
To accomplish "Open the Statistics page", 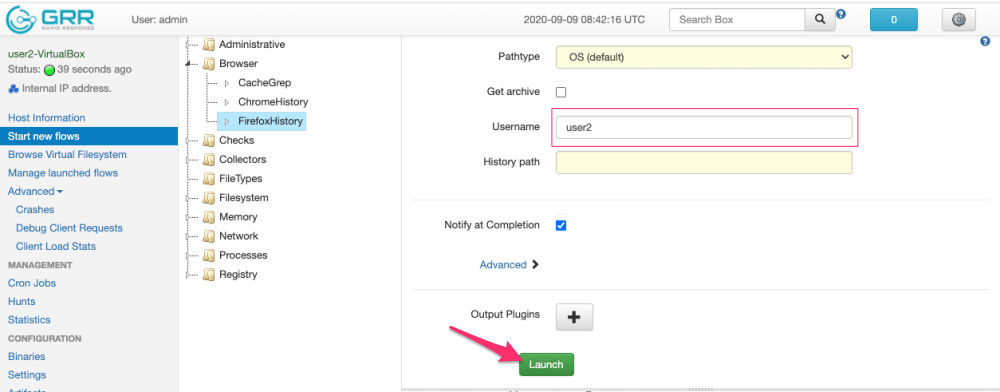I will [29, 320].
